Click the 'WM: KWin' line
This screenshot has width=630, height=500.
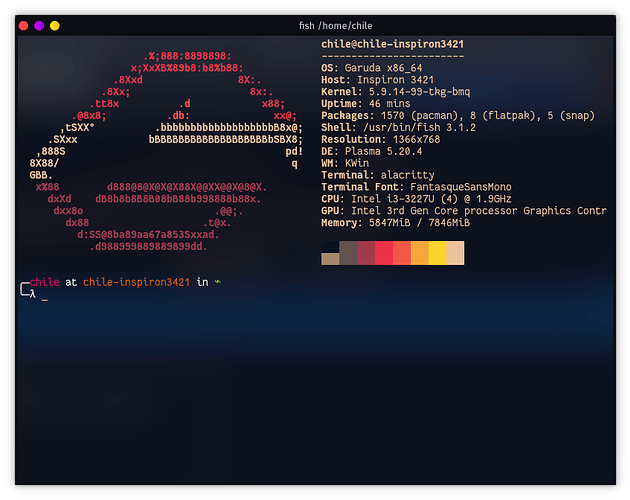click(345, 163)
